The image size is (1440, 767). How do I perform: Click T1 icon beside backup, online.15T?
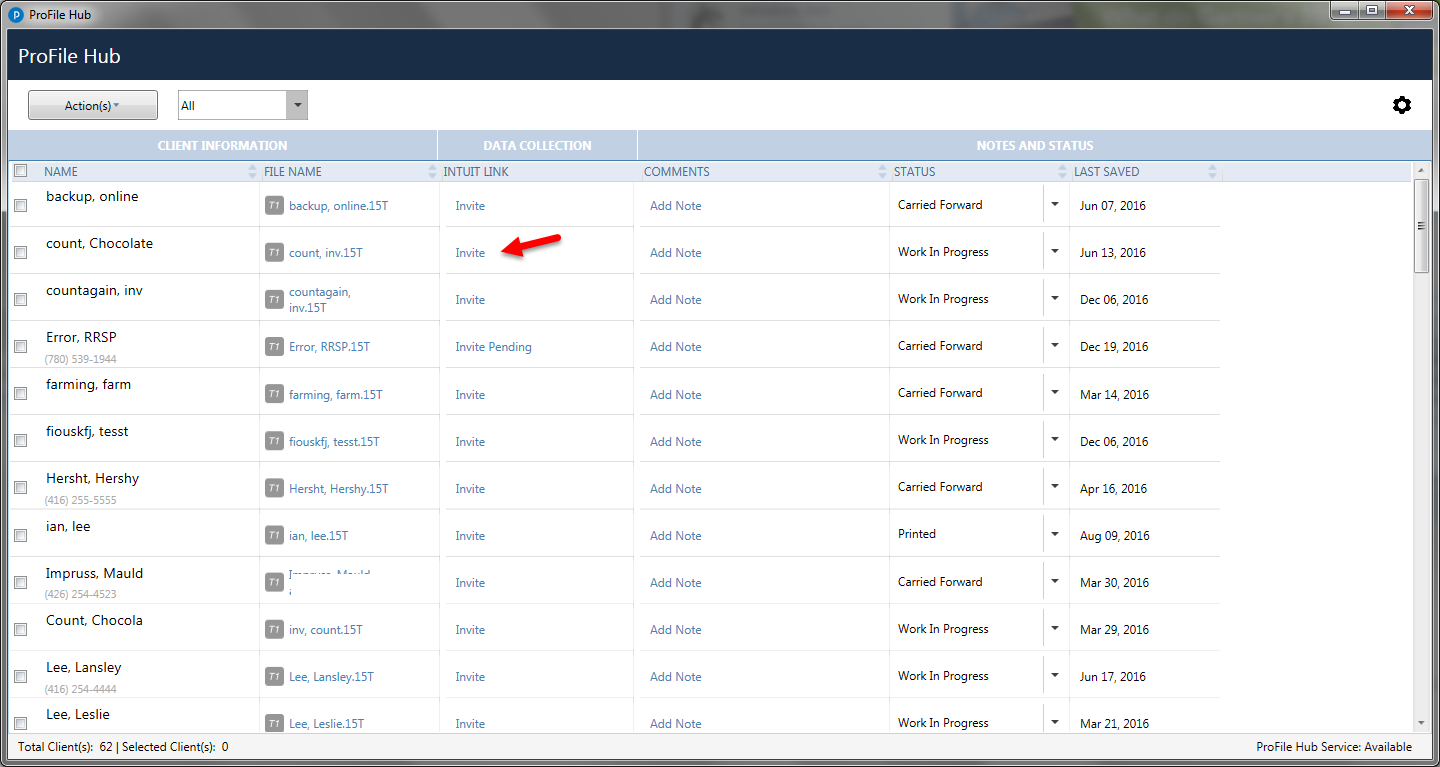pos(274,205)
